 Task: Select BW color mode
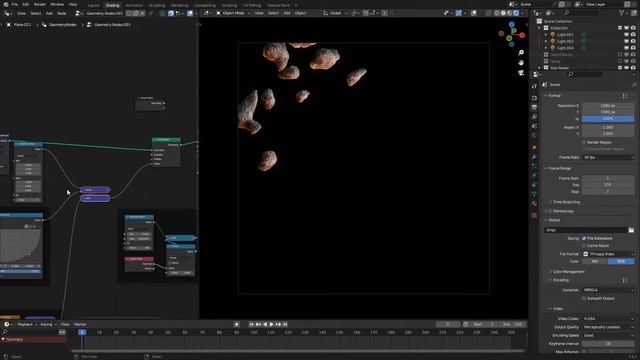pos(595,261)
